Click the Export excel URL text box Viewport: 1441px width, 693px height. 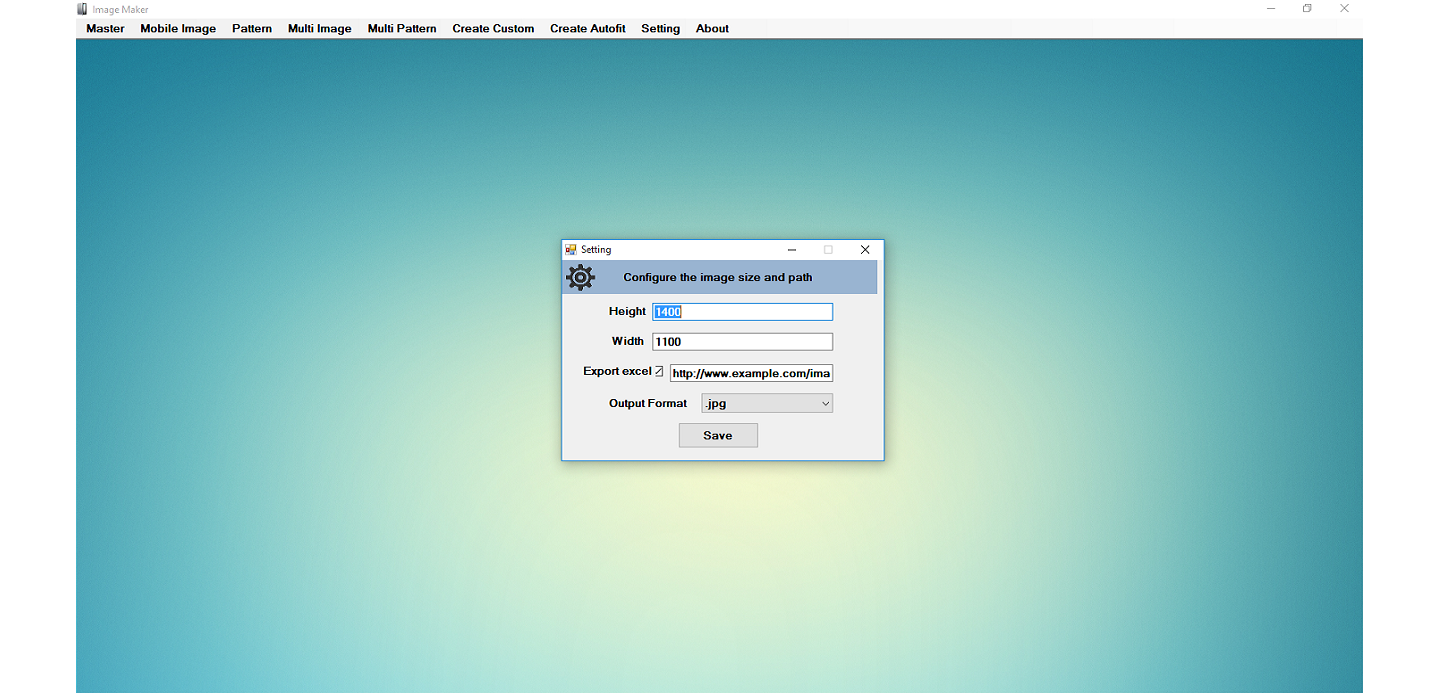click(751, 373)
